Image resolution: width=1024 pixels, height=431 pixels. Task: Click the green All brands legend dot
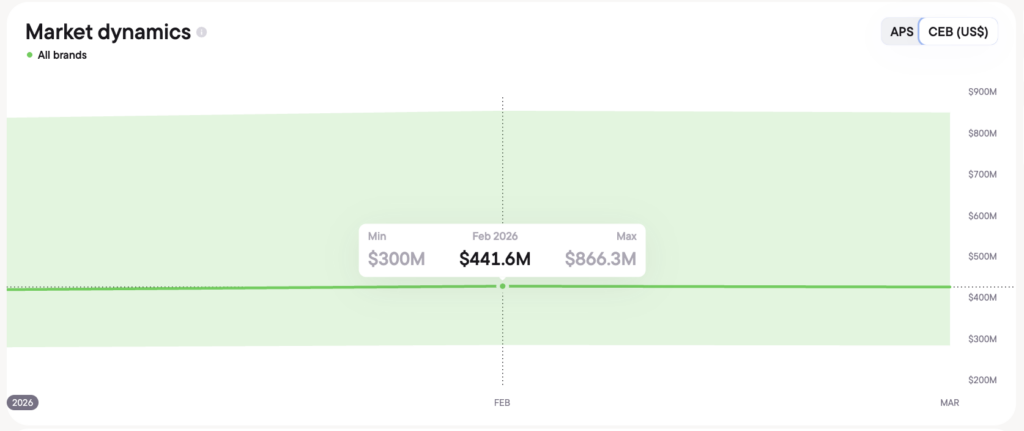click(30, 55)
